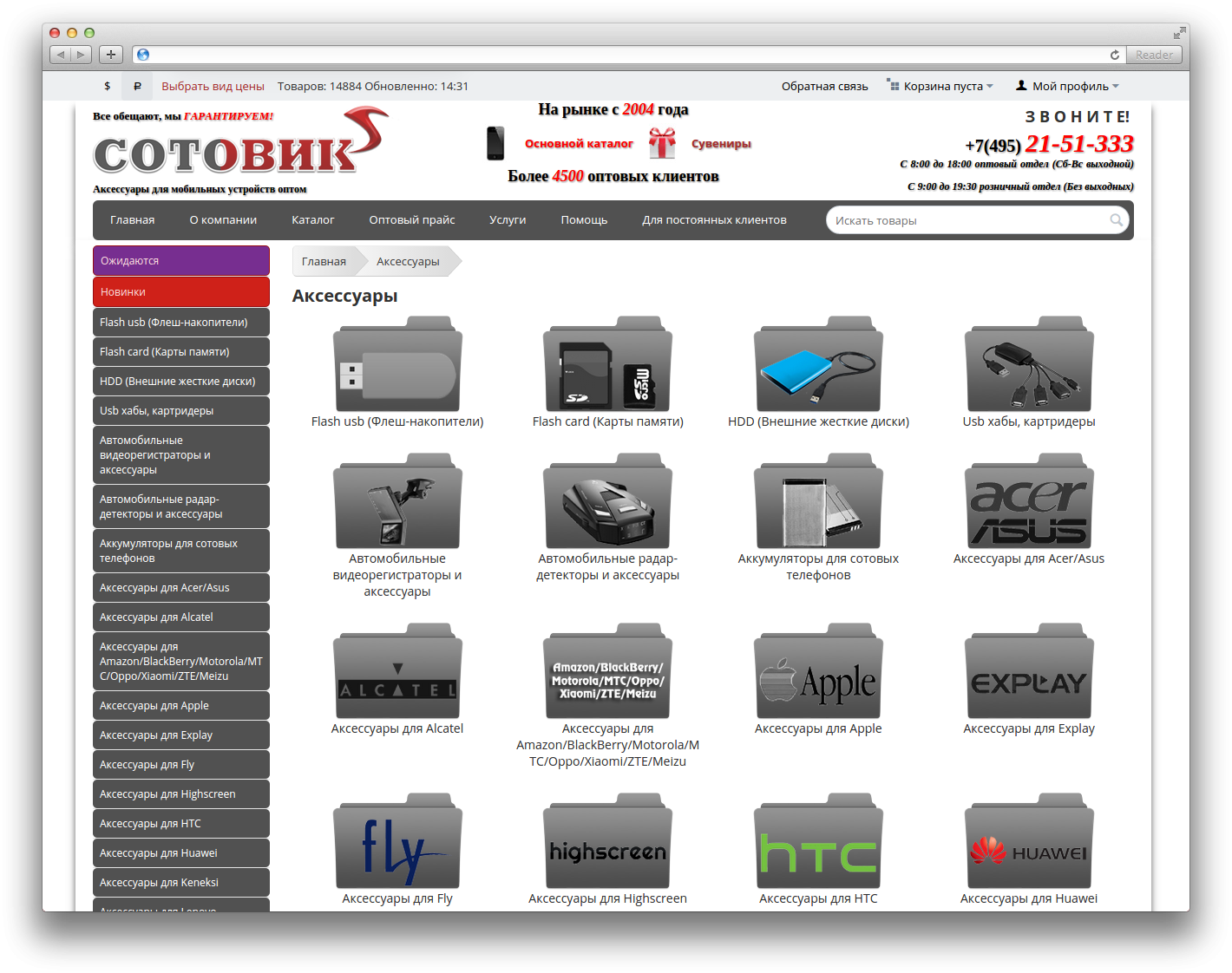Open the Amazon/BlackBerry/Motorola folder icon
The height and width of the screenshot is (973, 1232).
[x=607, y=671]
